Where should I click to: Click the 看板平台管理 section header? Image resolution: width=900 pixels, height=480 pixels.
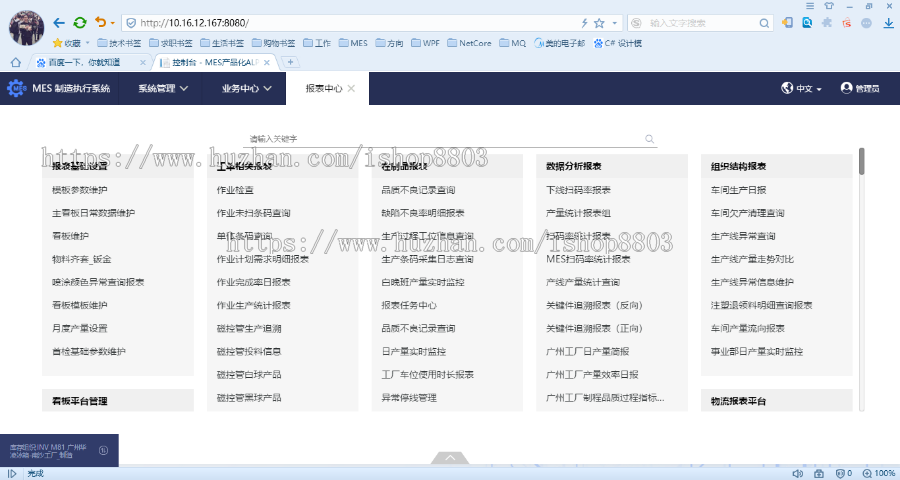click(x=118, y=401)
